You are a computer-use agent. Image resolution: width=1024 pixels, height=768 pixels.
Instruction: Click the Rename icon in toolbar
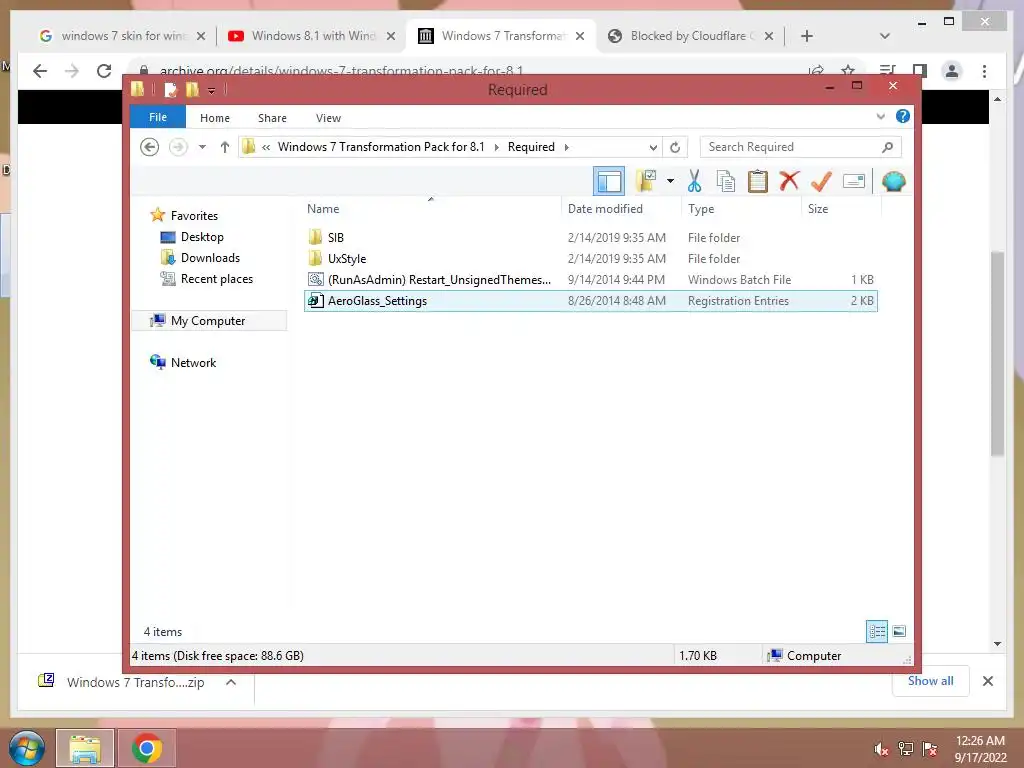[854, 181]
